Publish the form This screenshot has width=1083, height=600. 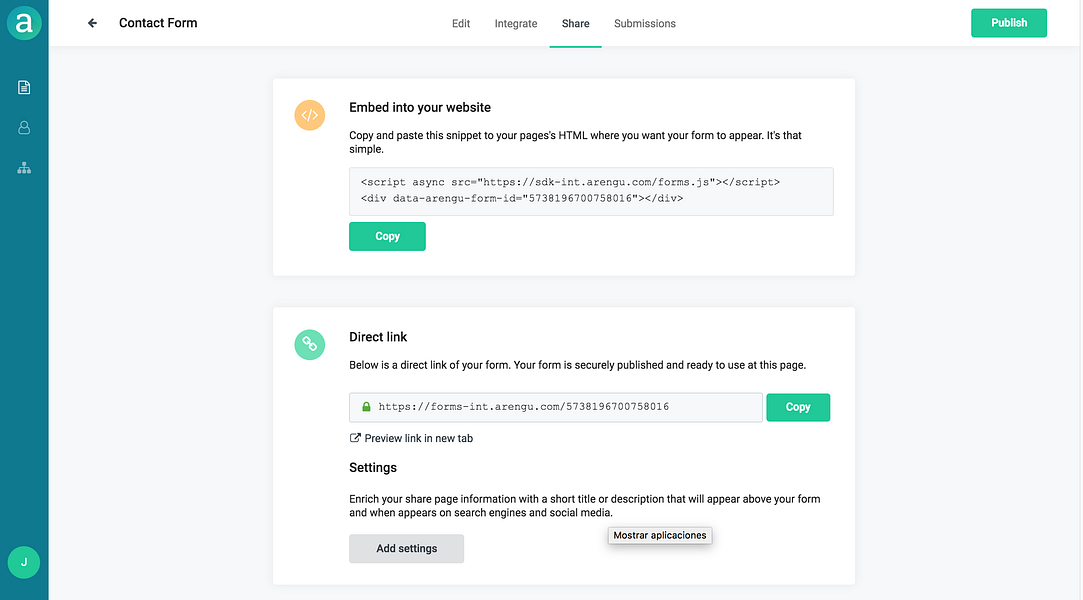1008,23
